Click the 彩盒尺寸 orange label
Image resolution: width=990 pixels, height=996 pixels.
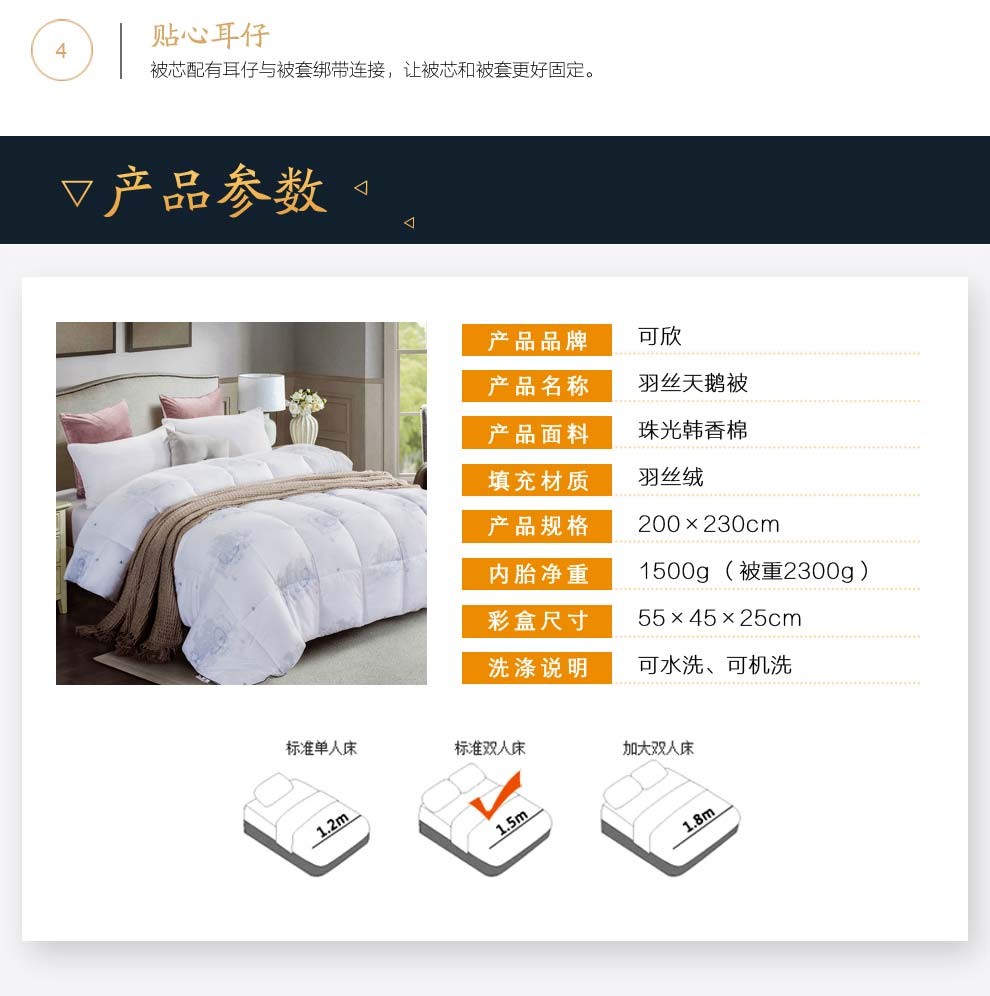pyautogui.click(x=537, y=621)
